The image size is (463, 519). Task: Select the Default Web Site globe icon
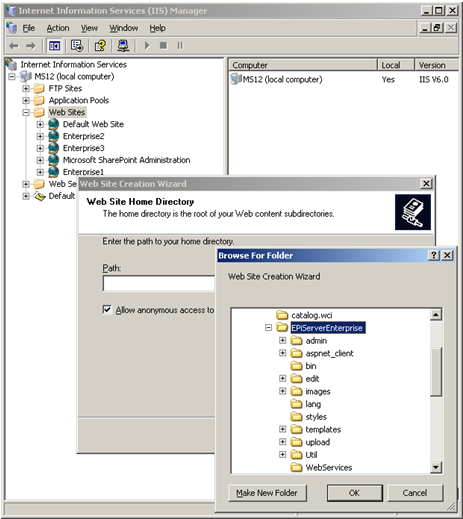pyautogui.click(x=53, y=124)
